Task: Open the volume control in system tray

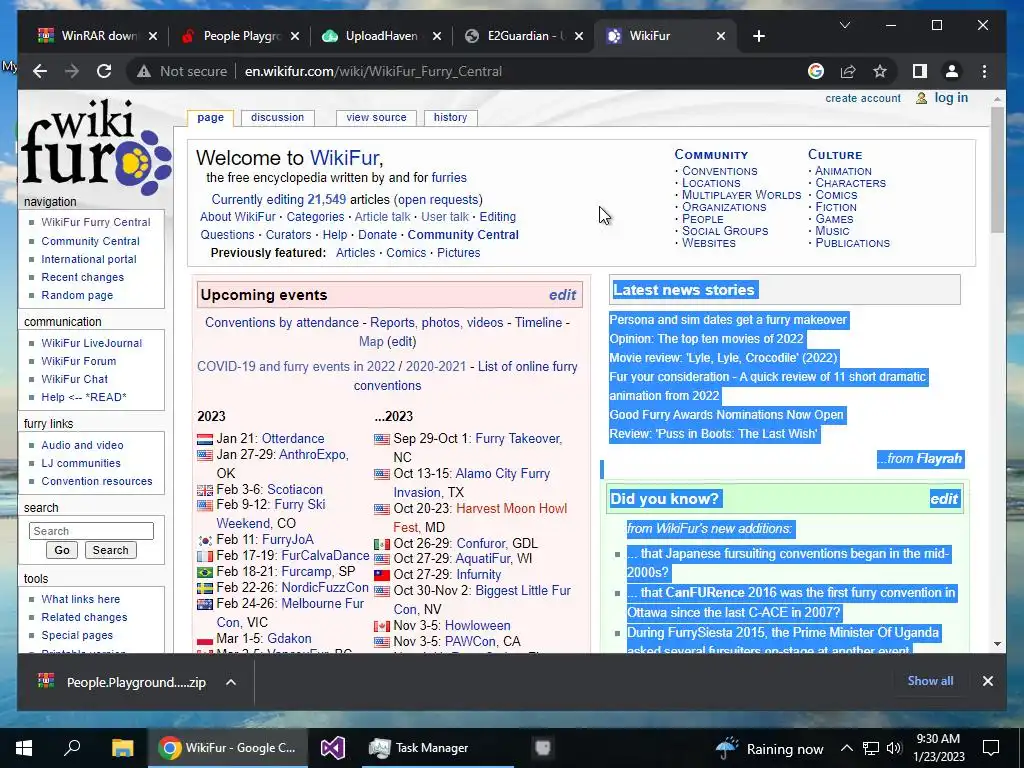Action: coord(894,748)
